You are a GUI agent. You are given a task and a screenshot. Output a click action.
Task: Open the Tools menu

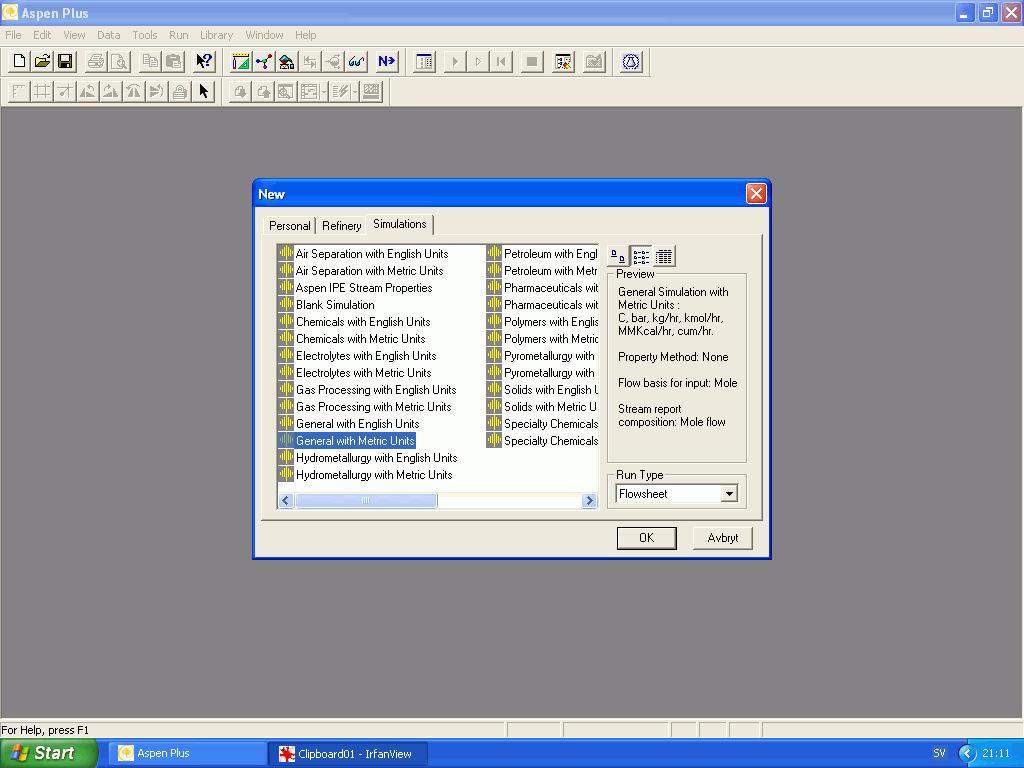144,35
